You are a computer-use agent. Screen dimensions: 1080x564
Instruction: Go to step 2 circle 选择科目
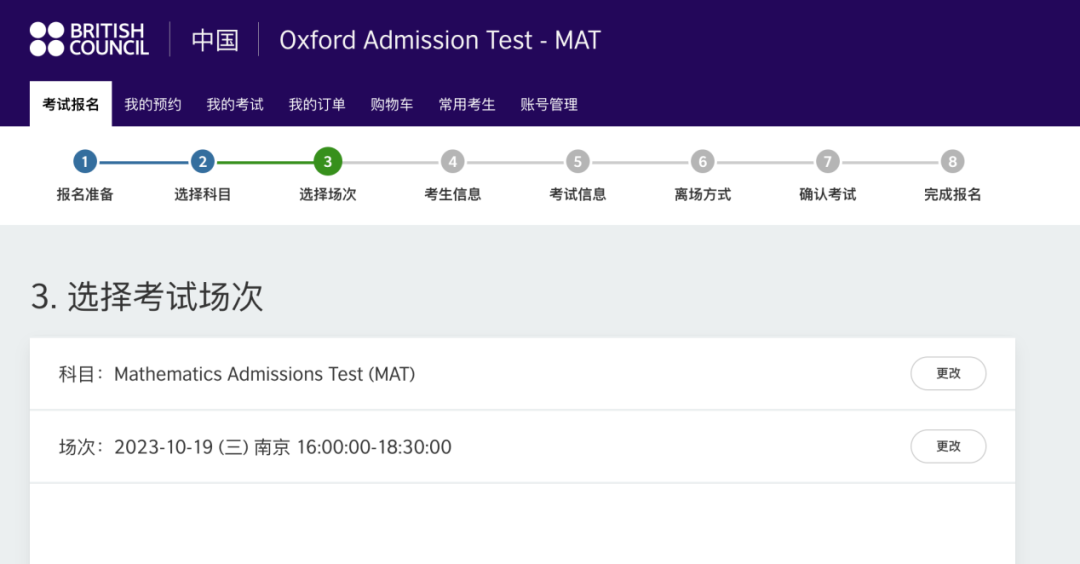click(x=202, y=162)
